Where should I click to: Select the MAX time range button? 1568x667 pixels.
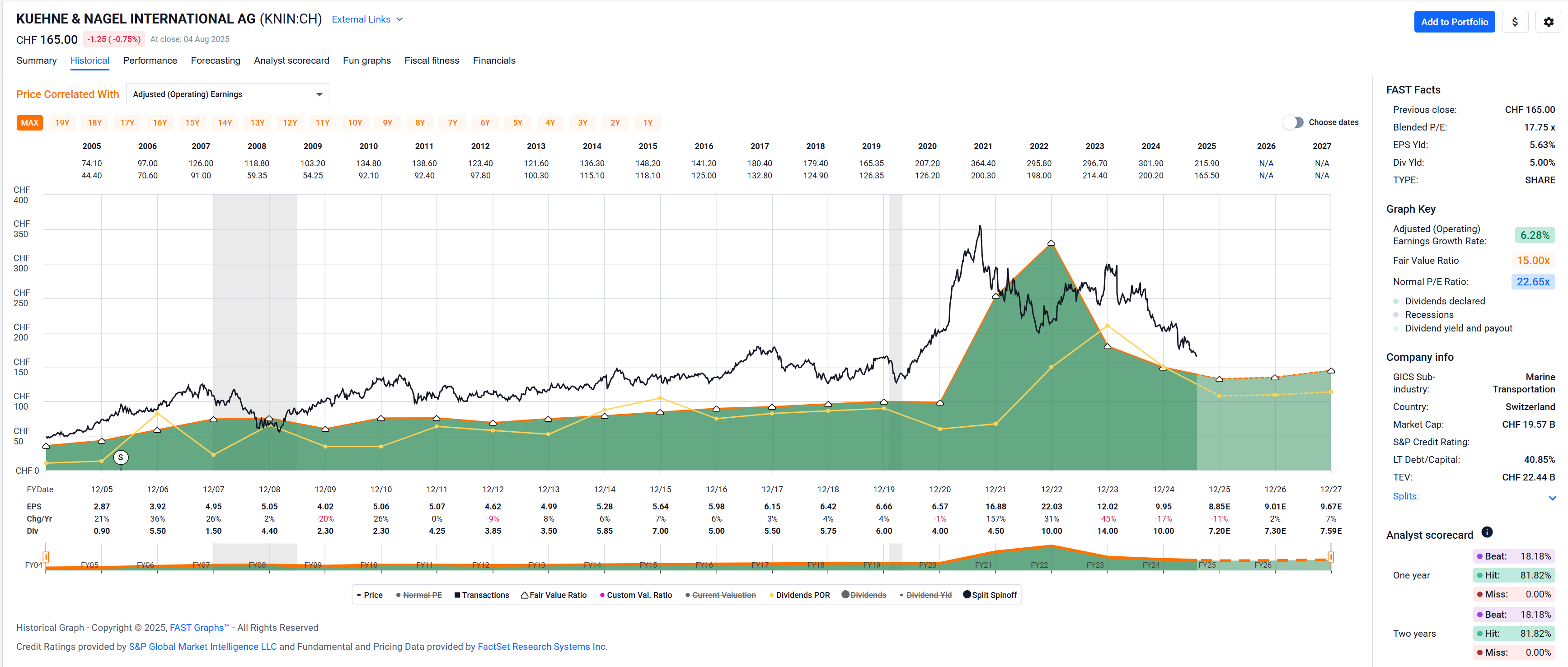(x=29, y=122)
